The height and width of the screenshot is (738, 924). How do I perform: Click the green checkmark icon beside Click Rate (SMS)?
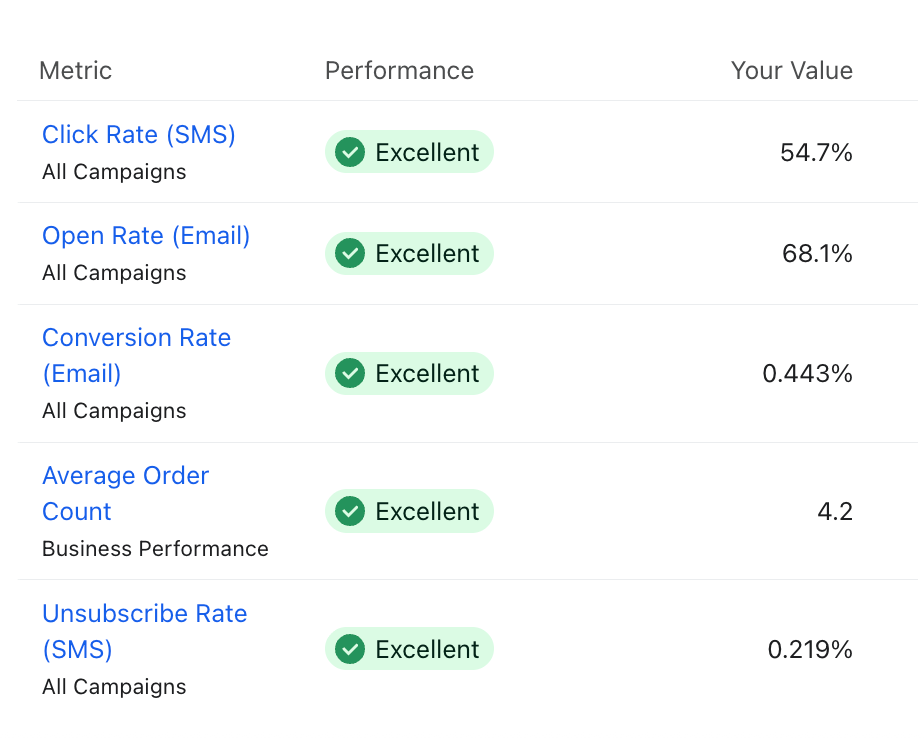(x=349, y=152)
